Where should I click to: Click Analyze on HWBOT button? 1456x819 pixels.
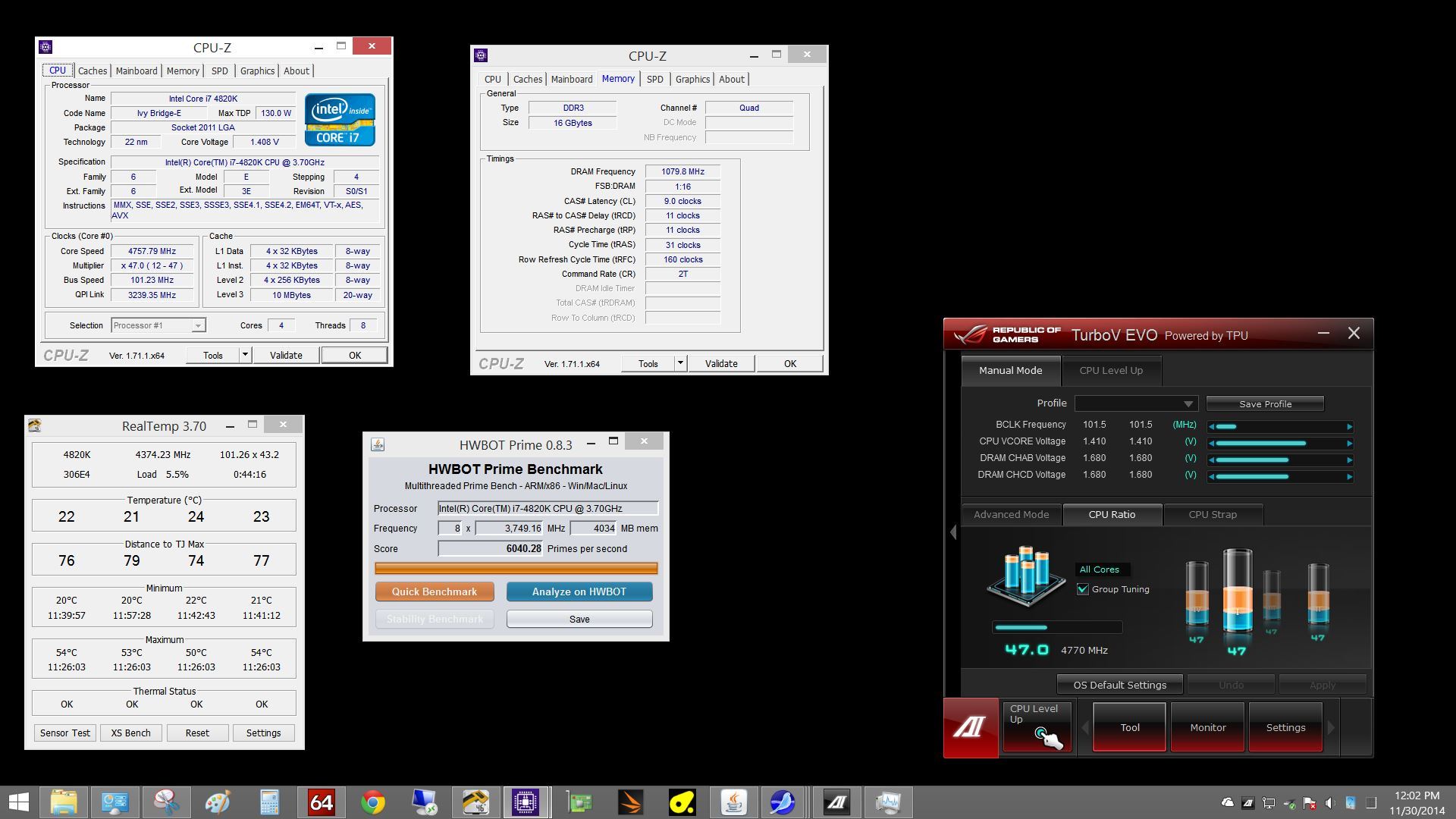coord(579,591)
